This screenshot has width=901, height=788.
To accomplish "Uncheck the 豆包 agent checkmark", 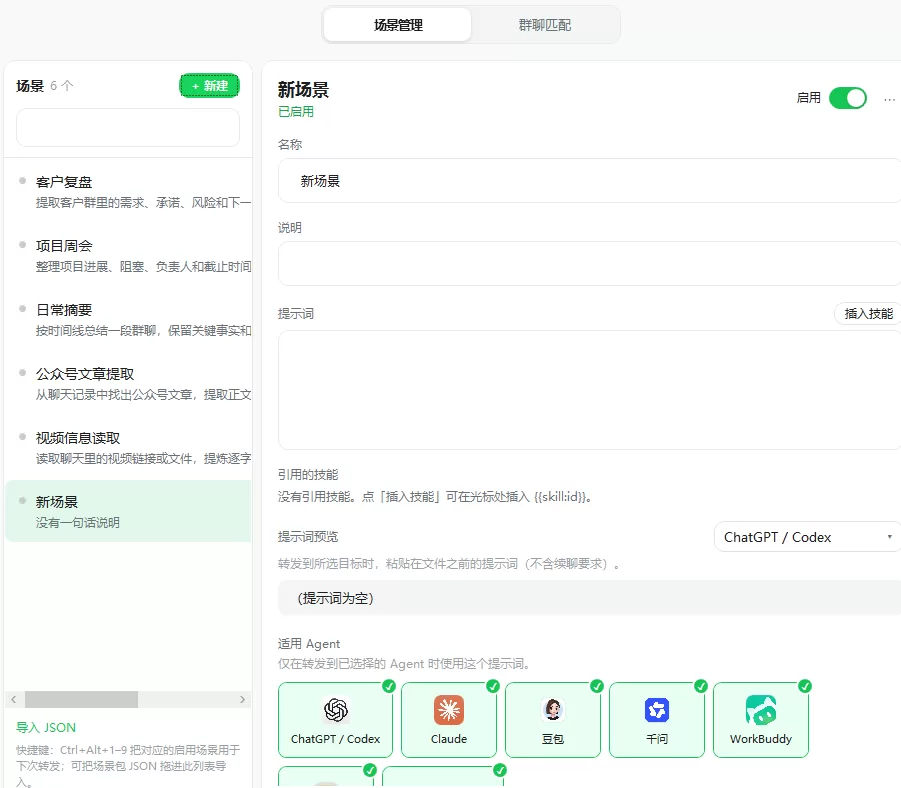I will (x=597, y=686).
